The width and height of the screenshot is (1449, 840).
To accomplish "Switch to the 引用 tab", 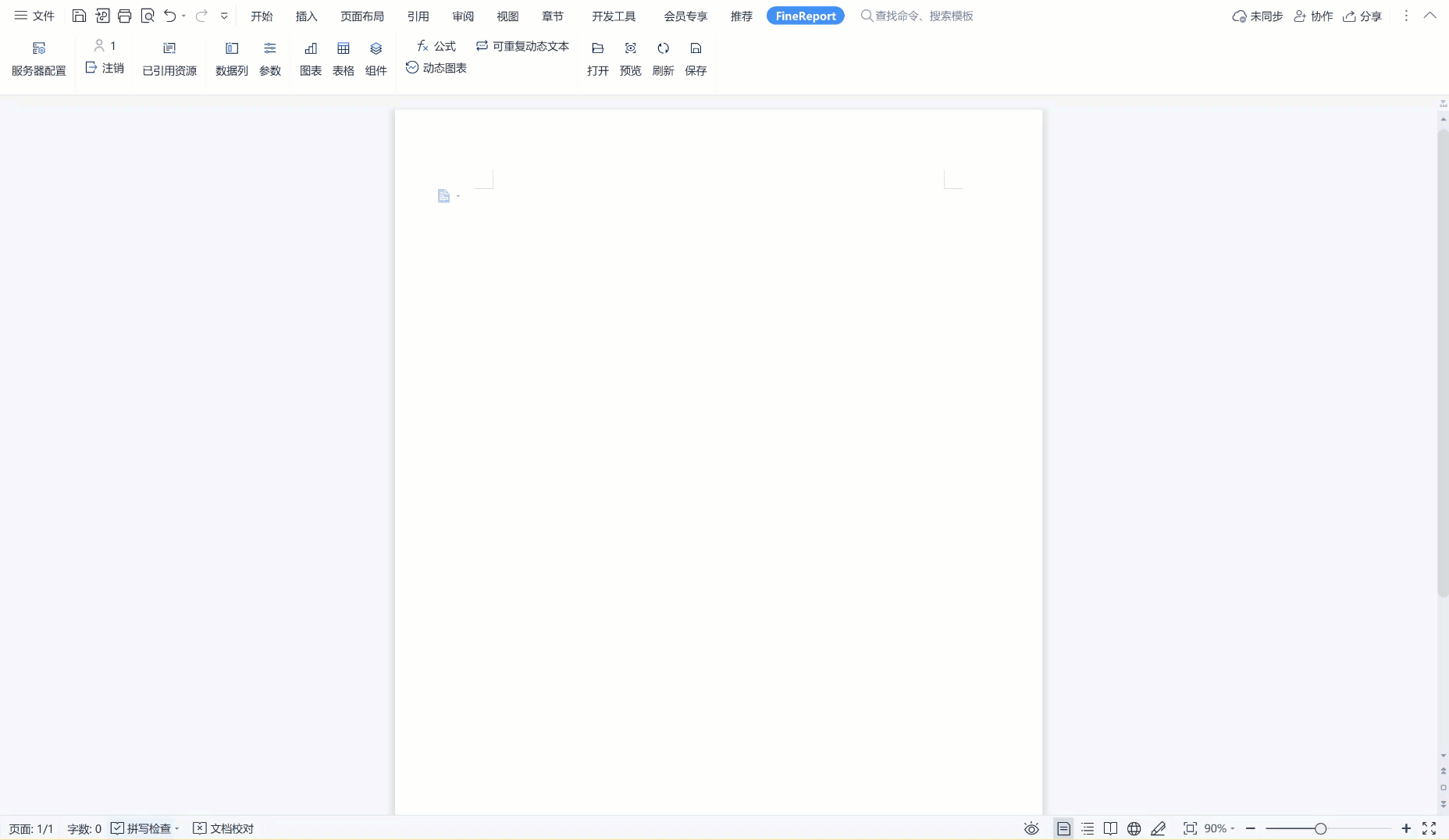I will pos(418,16).
